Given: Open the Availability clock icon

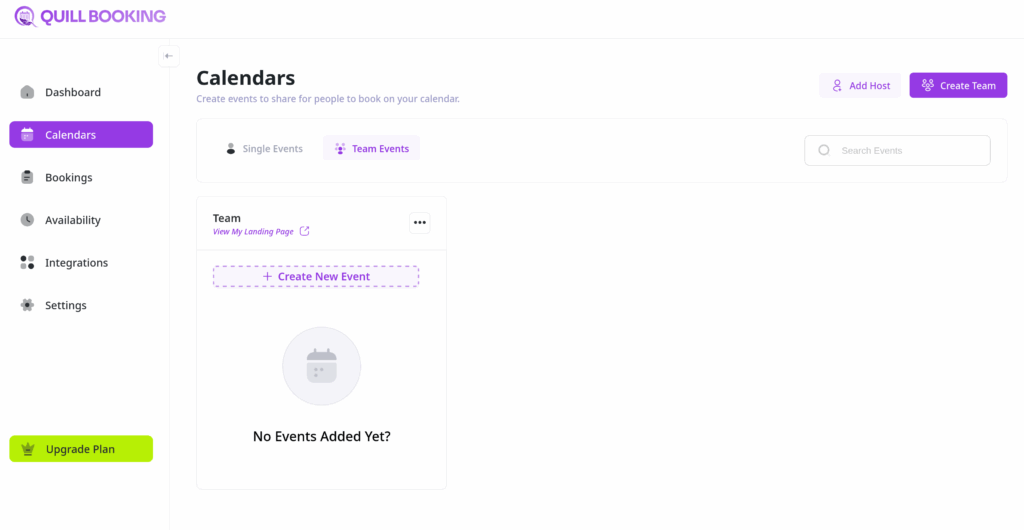Looking at the screenshot, I should [x=27, y=220].
